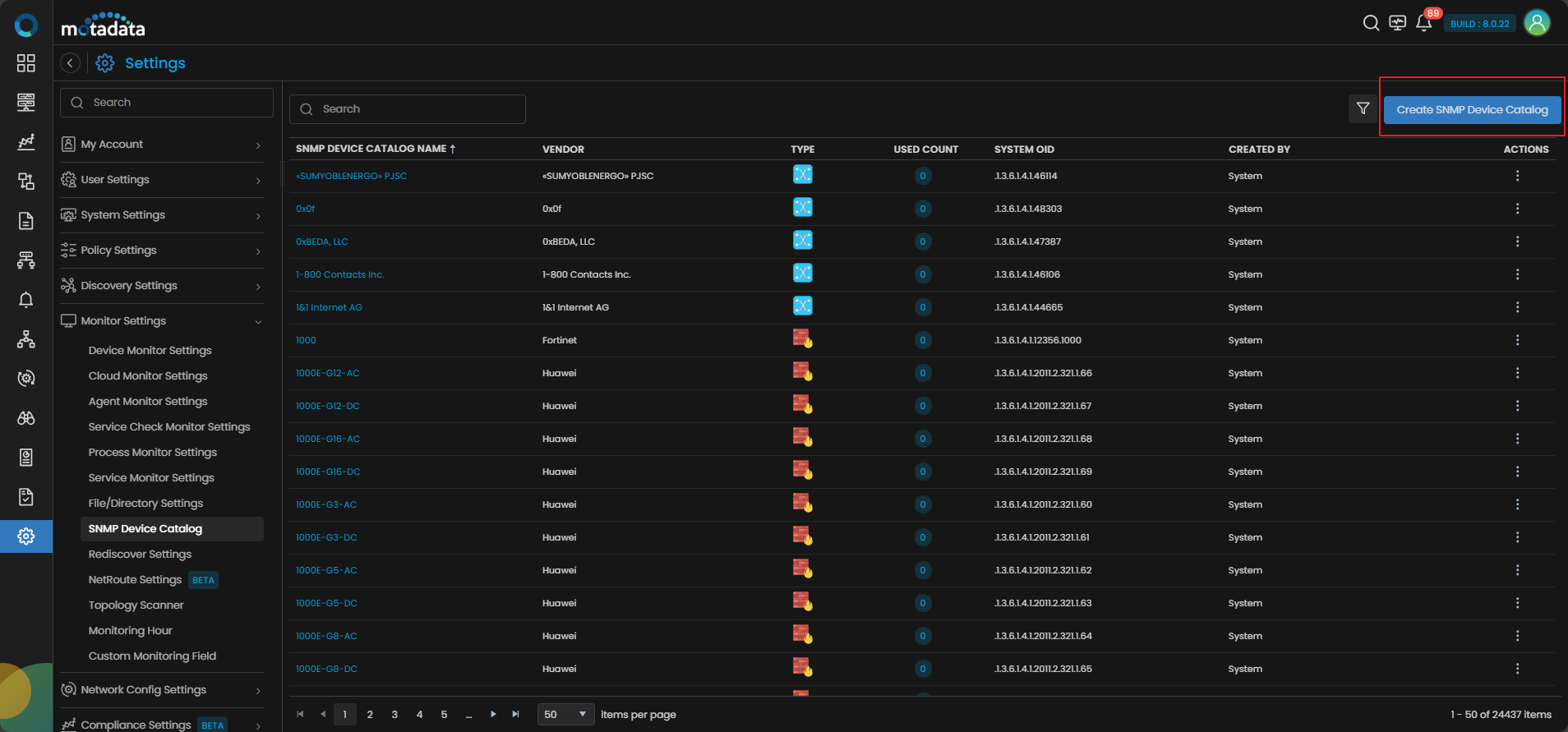Open Cloud Monitor Settings
The image size is (1568, 732).
148,376
